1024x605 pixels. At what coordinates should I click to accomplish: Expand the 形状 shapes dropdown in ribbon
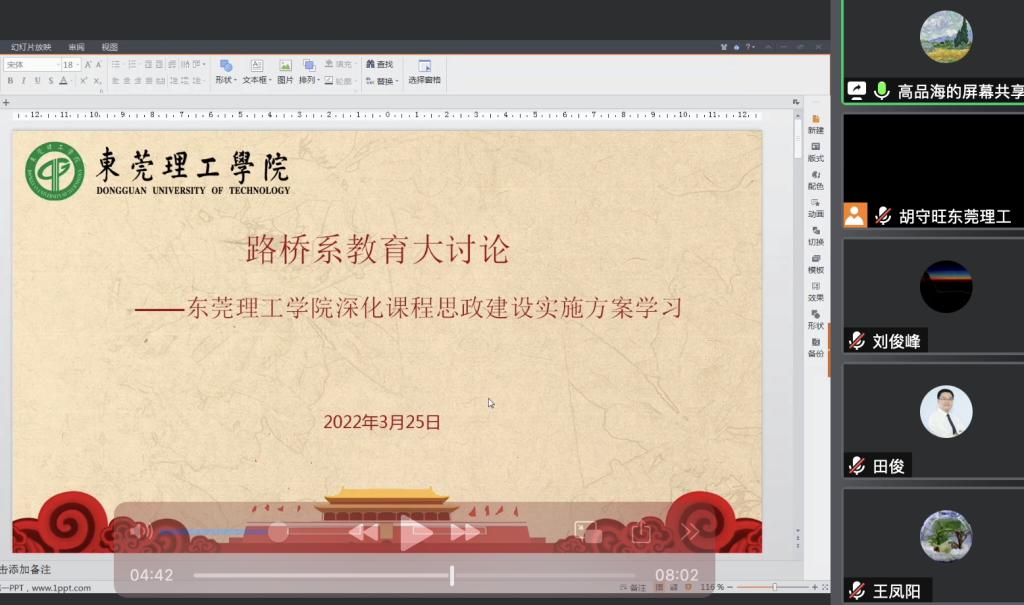[x=225, y=80]
